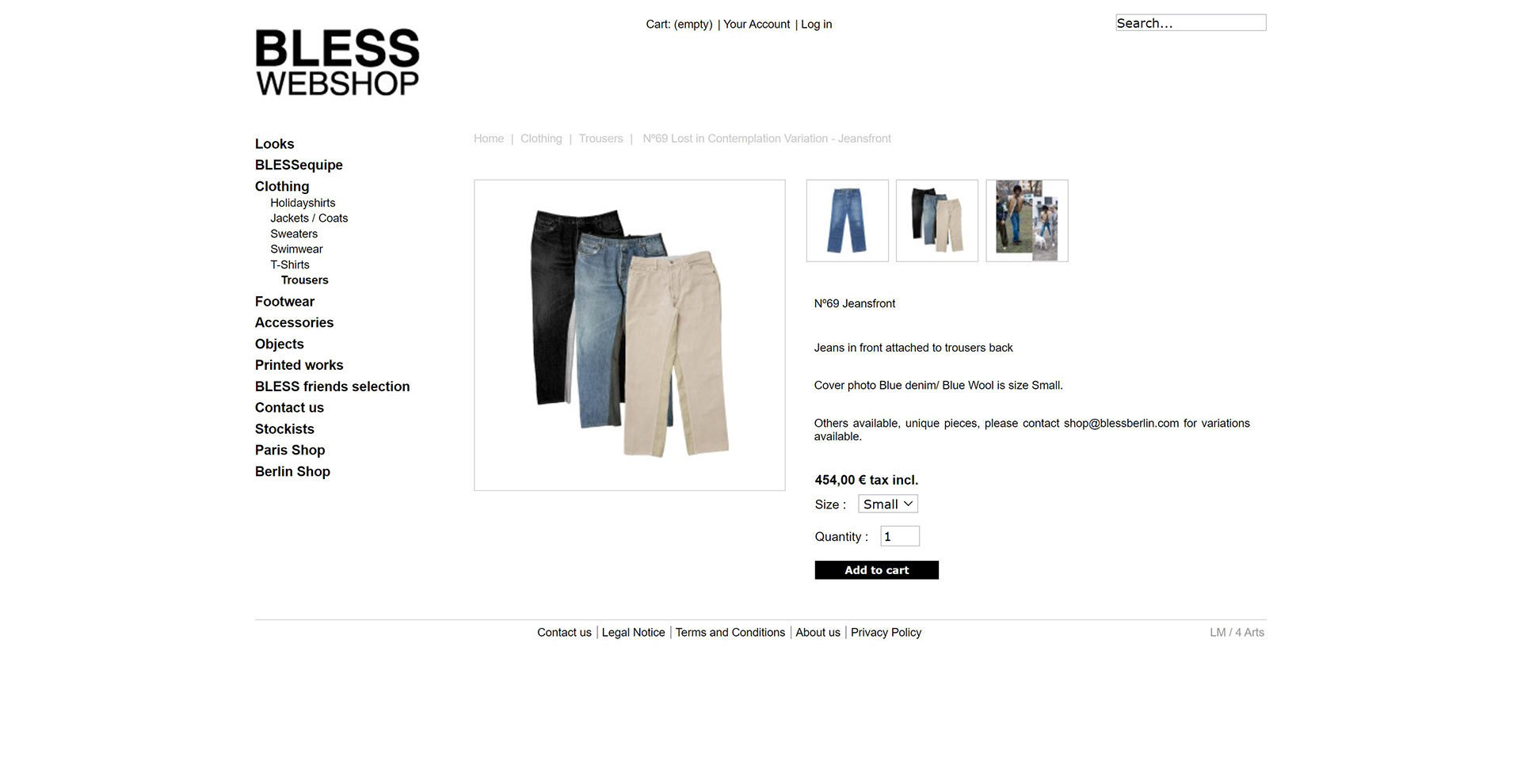This screenshot has height=784, width=1521.
Task: Open the Log in link
Action: point(816,25)
